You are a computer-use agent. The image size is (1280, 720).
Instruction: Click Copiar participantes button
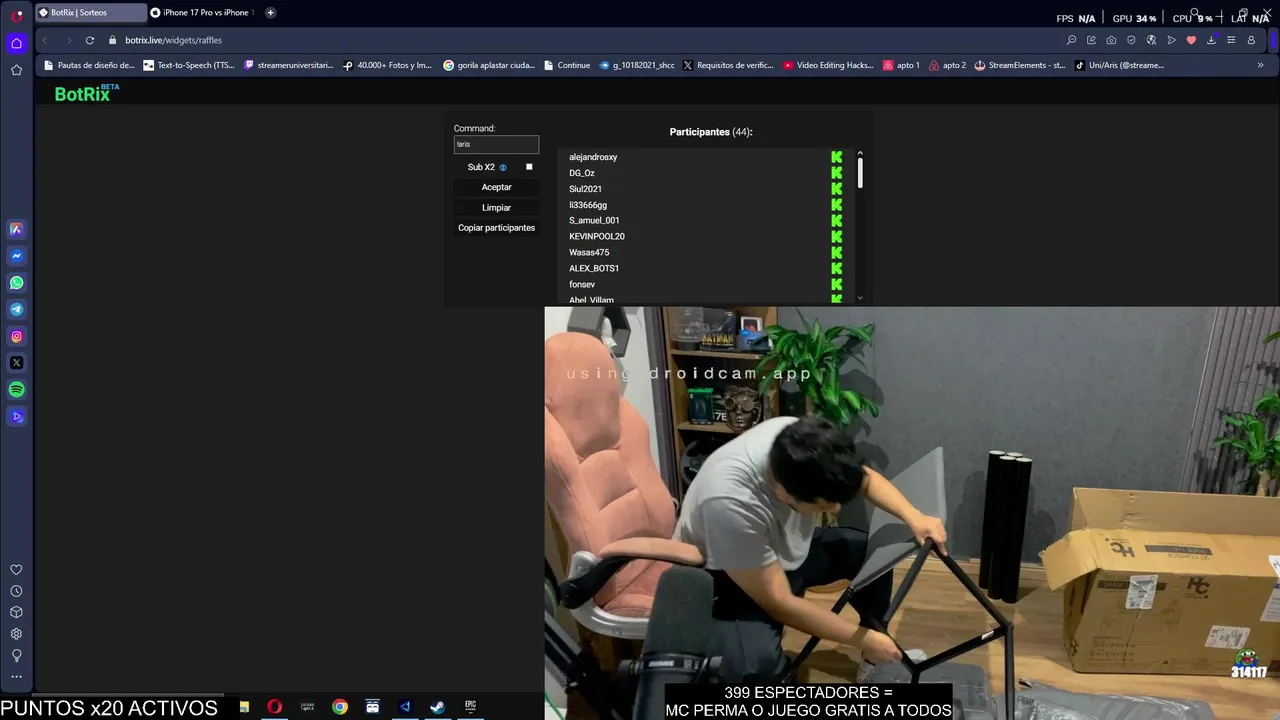click(x=496, y=228)
